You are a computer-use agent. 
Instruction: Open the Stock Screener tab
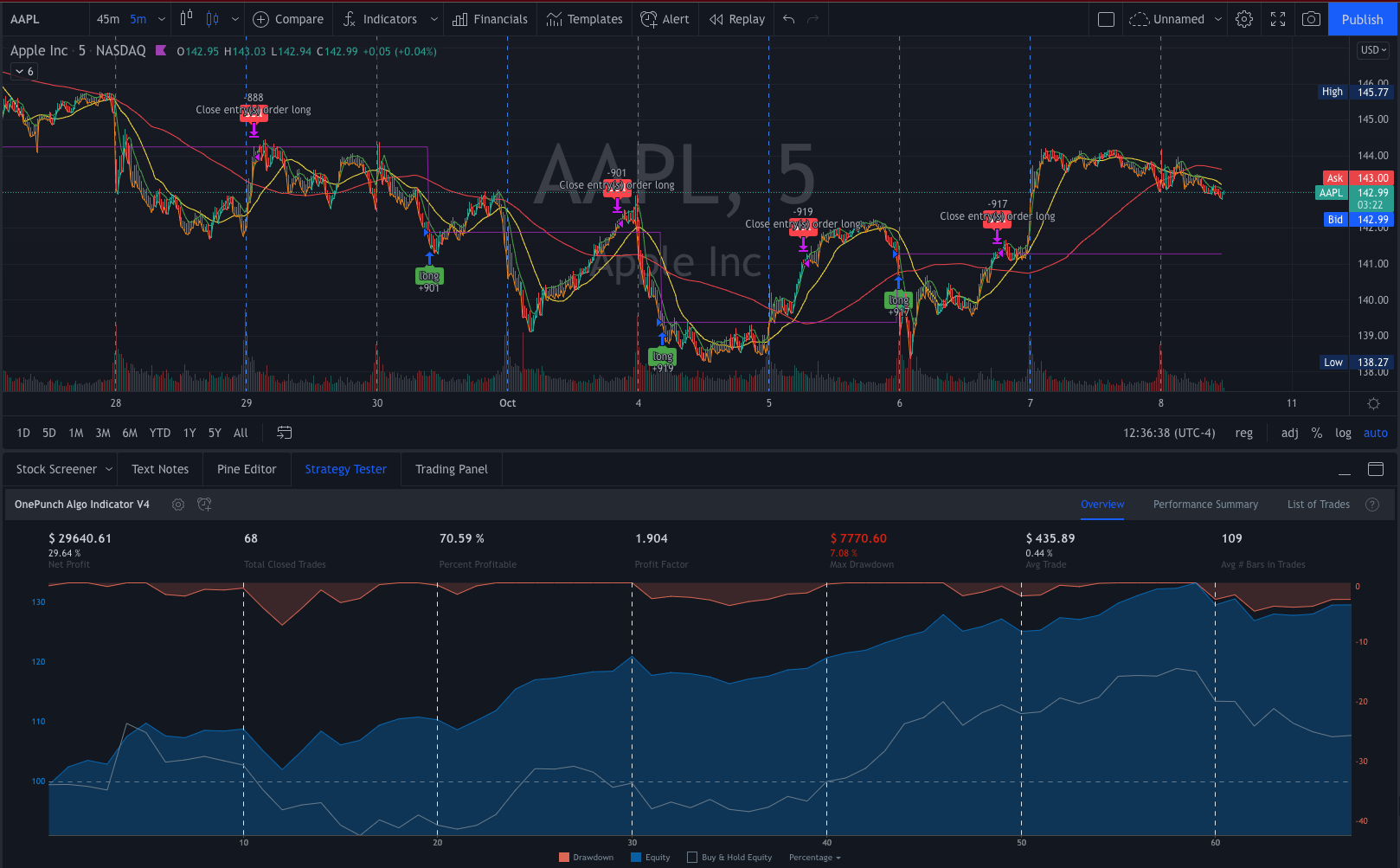[x=56, y=469]
